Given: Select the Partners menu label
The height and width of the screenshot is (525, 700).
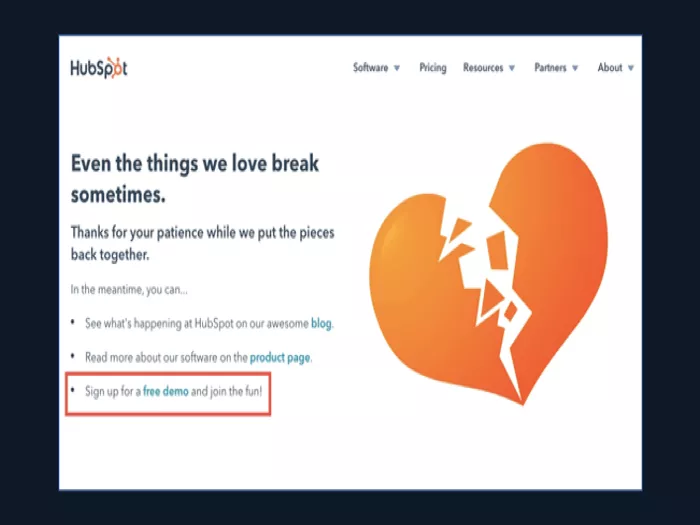Looking at the screenshot, I should click(550, 67).
